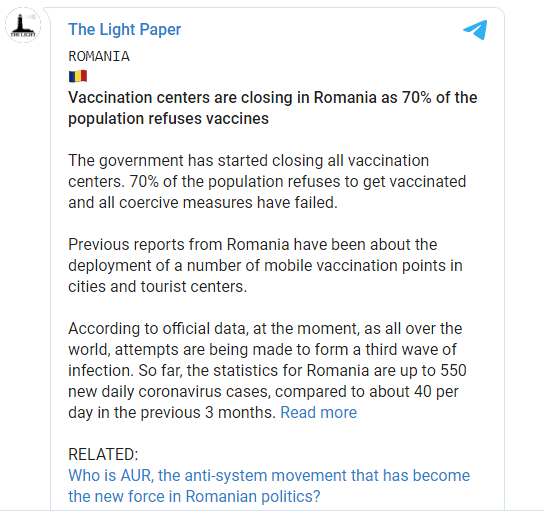Open the Telegram paper-plane icon
The width and height of the screenshot is (544, 521).
coord(475,30)
